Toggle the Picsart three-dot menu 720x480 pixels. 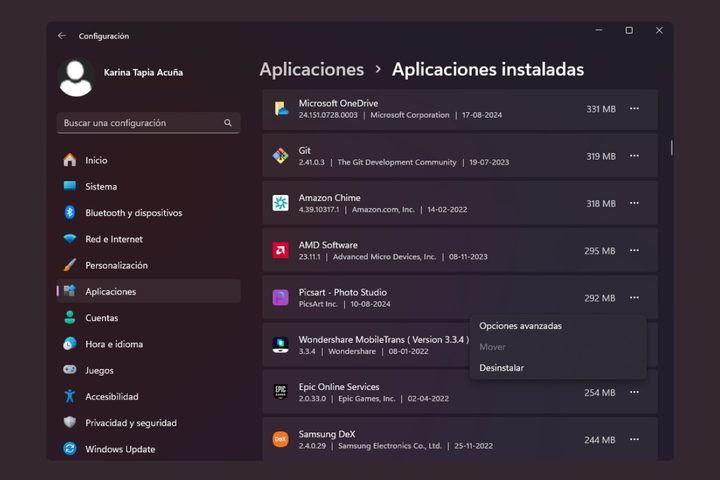click(x=634, y=298)
